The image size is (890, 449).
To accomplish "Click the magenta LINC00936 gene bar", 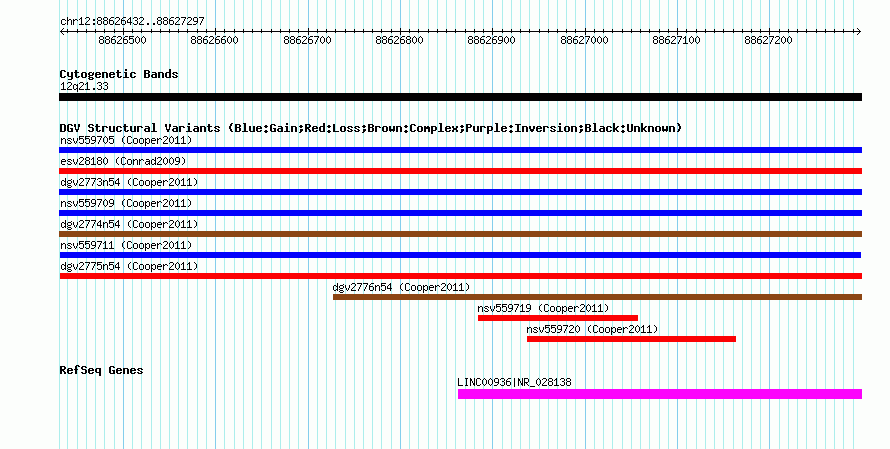I will tap(660, 394).
